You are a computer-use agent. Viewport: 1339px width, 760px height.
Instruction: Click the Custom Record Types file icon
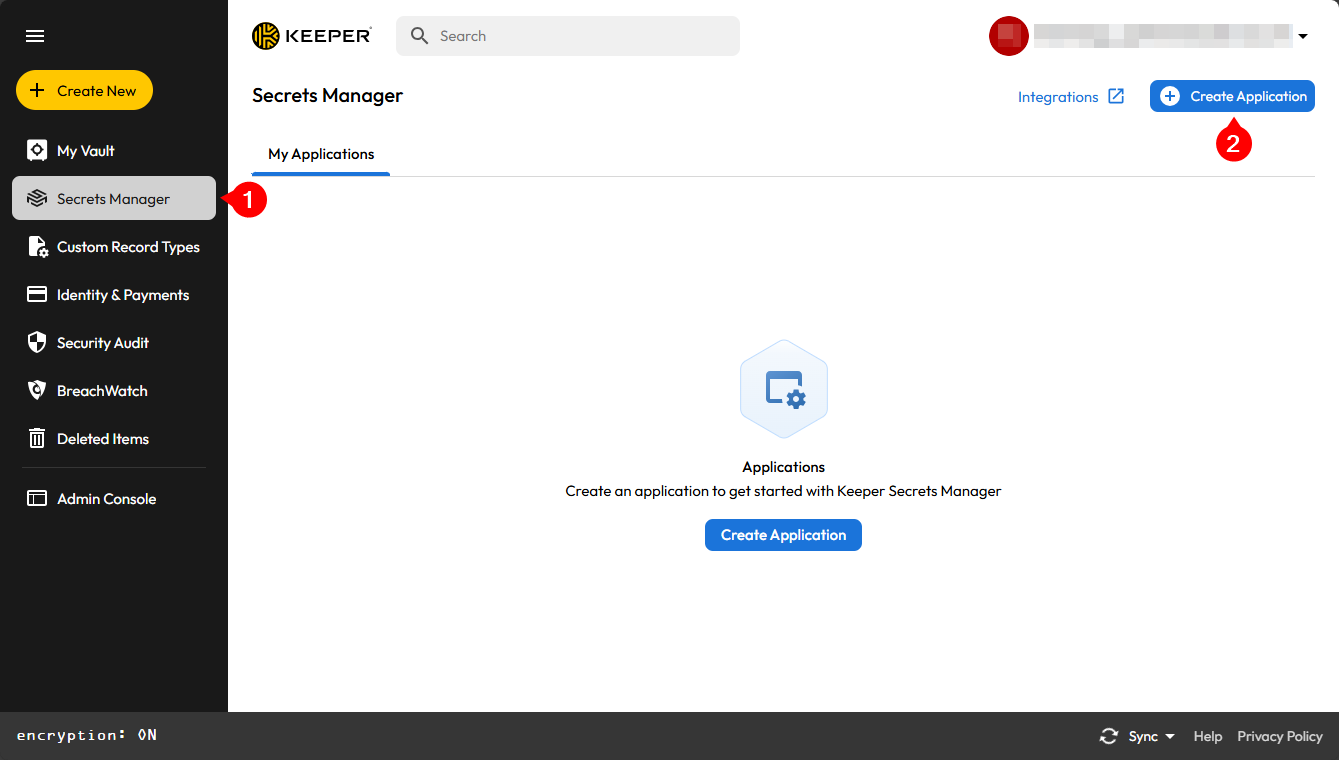(x=37, y=247)
